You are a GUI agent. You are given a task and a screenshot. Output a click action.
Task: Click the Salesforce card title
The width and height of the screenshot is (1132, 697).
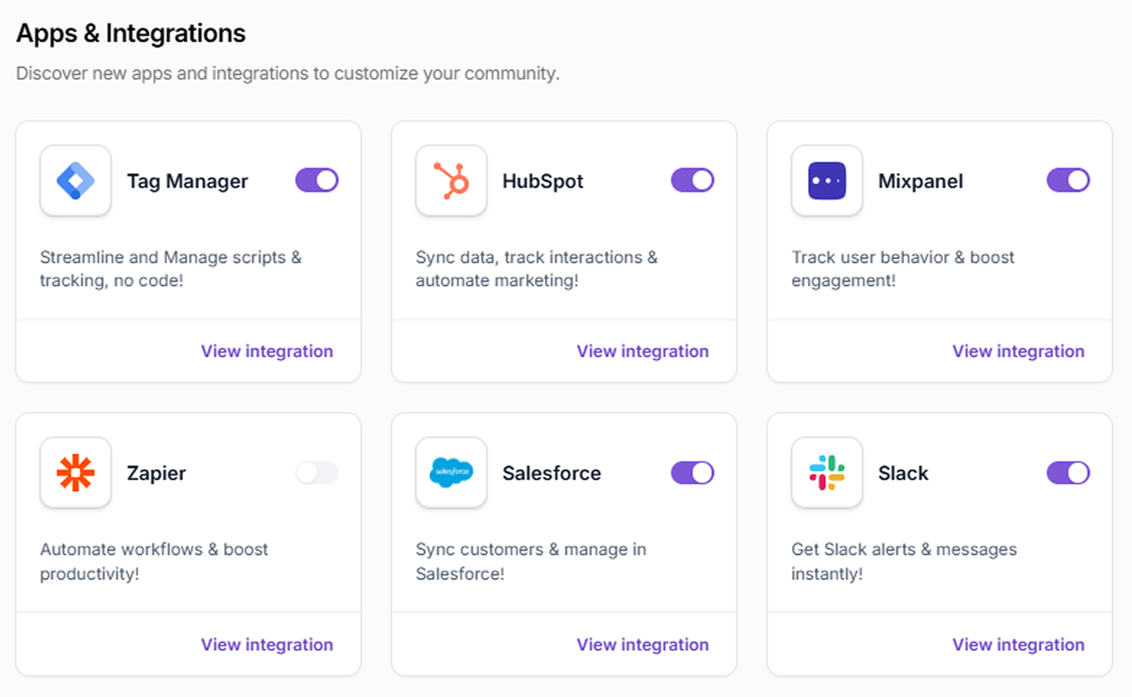pos(552,474)
